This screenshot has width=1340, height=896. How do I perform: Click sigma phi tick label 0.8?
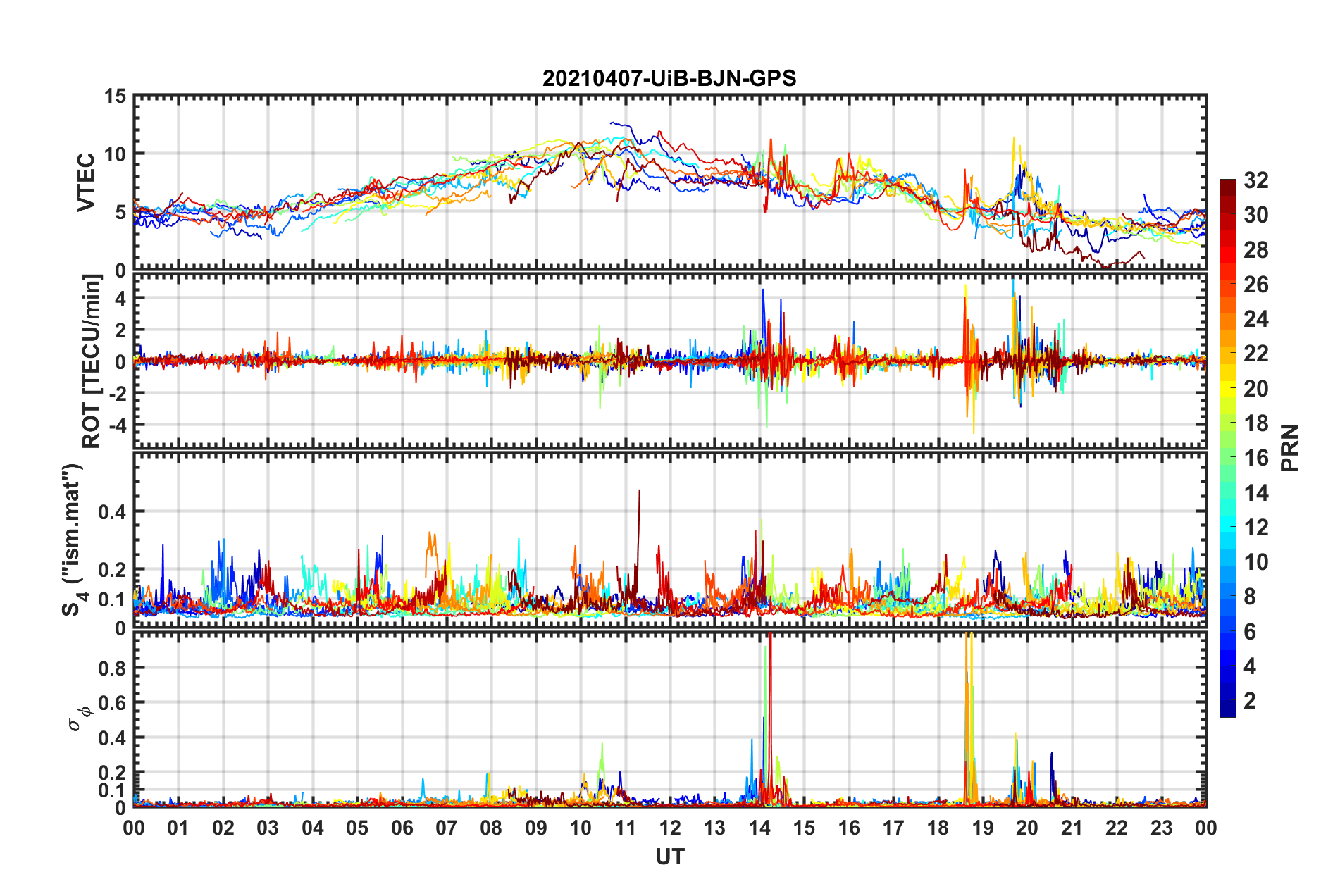pyautogui.click(x=113, y=668)
